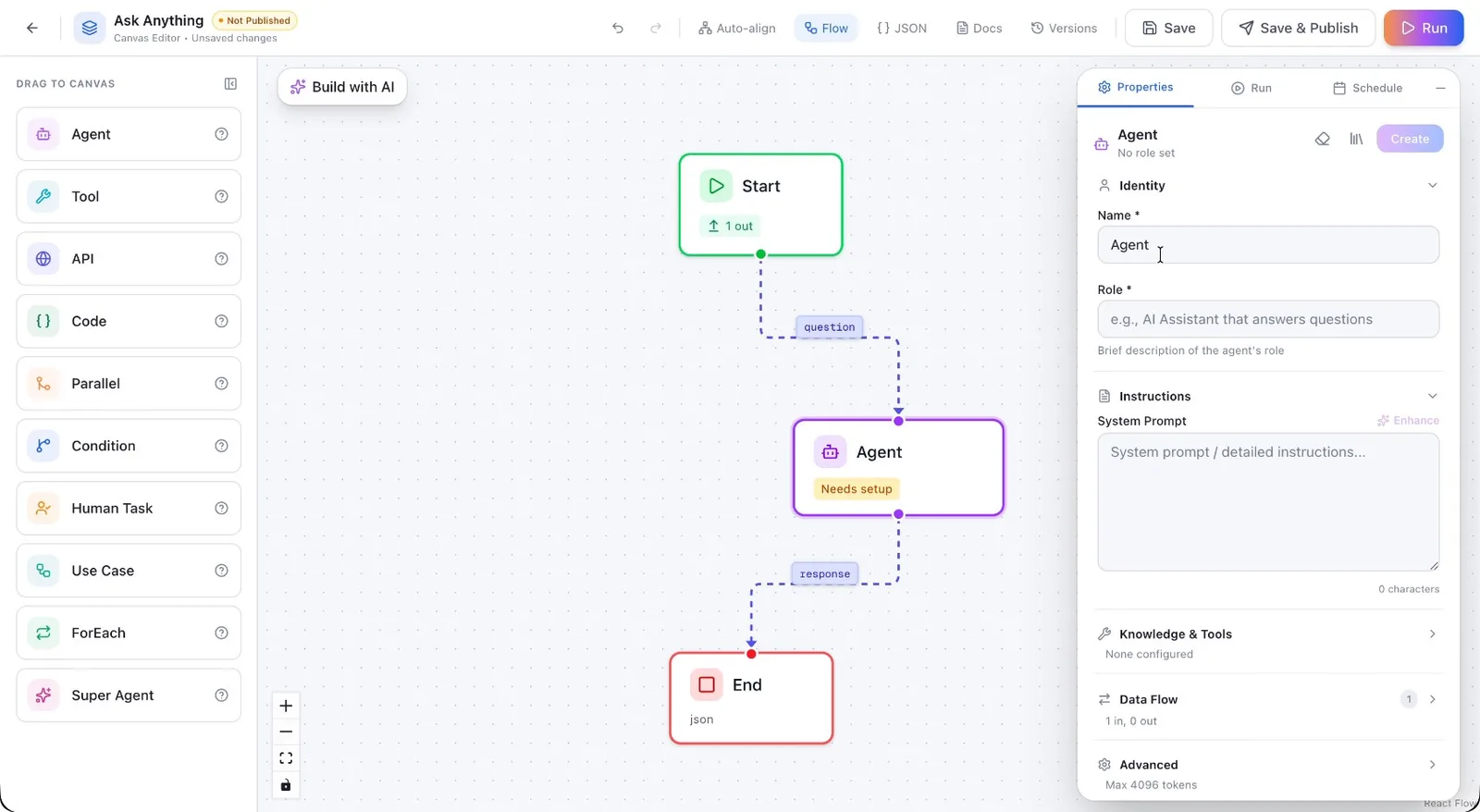Open help for the Condition component

221,446
